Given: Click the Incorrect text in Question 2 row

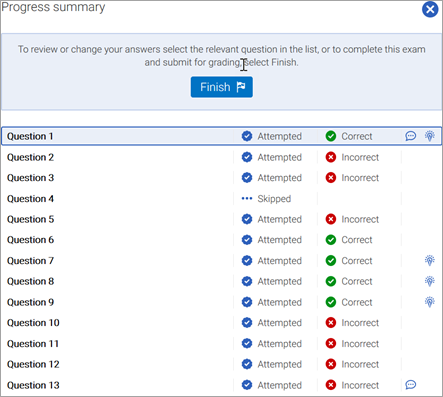Looking at the screenshot, I should [360, 157].
